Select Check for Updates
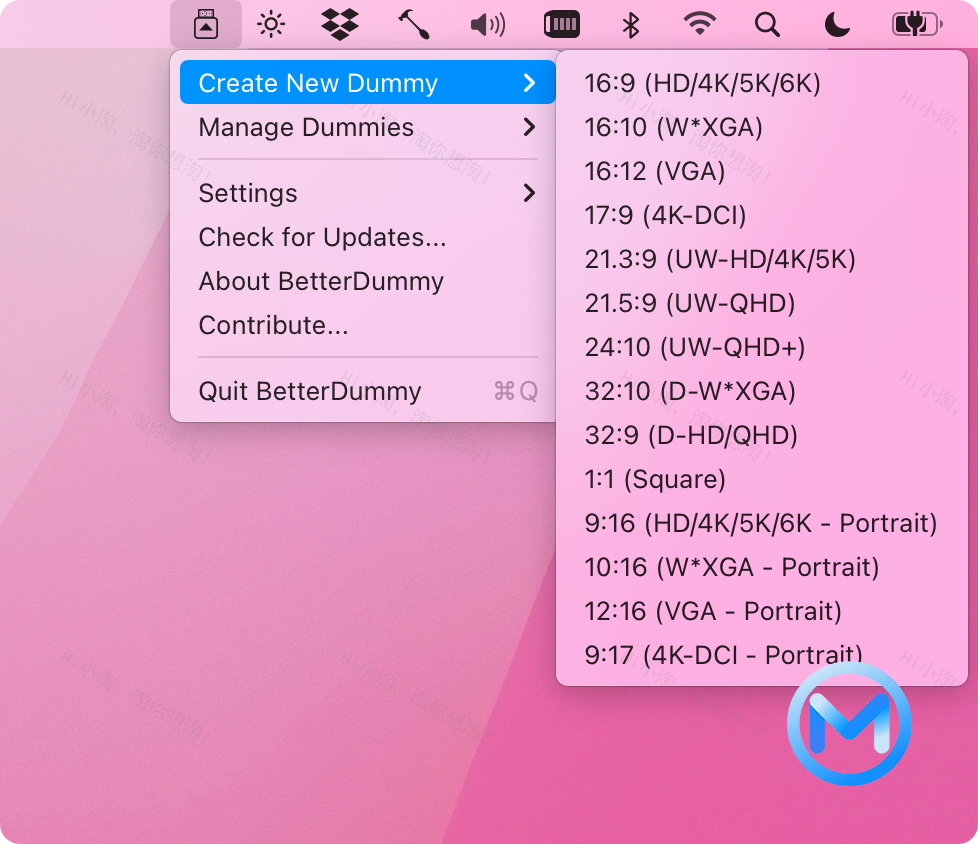 pyautogui.click(x=322, y=238)
